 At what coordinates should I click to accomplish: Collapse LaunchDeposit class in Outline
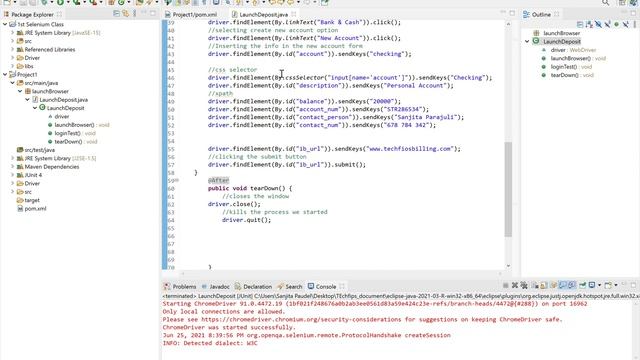click(x=527, y=41)
